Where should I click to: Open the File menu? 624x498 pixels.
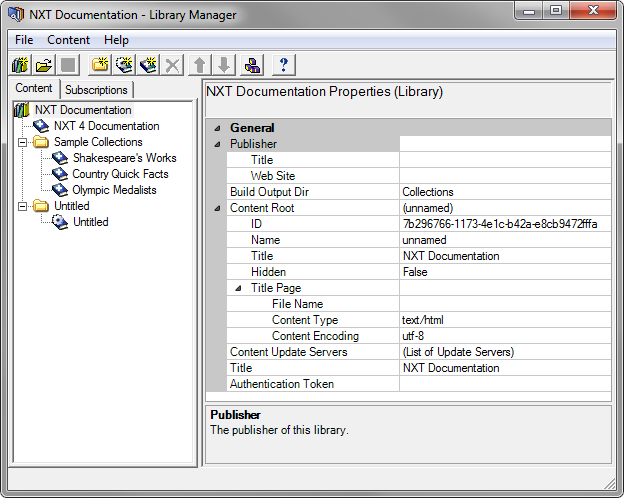point(24,40)
